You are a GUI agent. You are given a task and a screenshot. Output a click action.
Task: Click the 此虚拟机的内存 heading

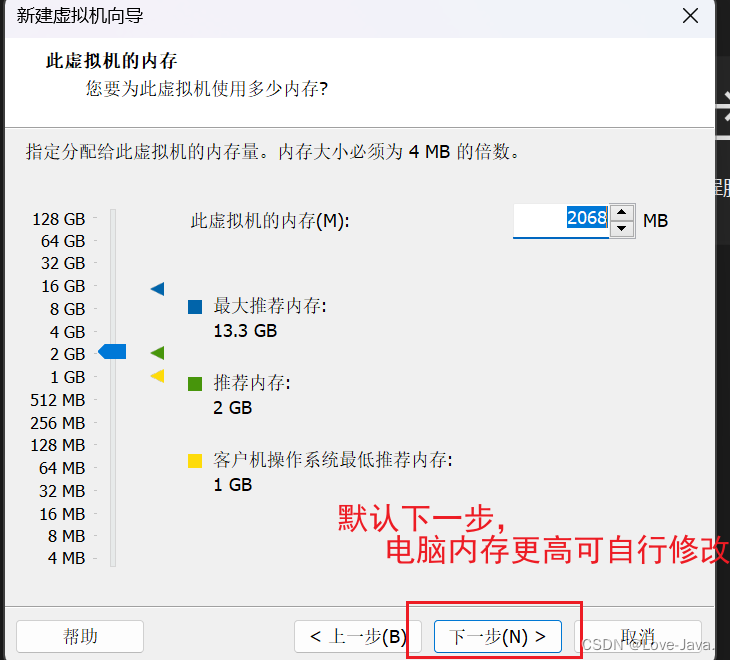[x=112, y=61]
